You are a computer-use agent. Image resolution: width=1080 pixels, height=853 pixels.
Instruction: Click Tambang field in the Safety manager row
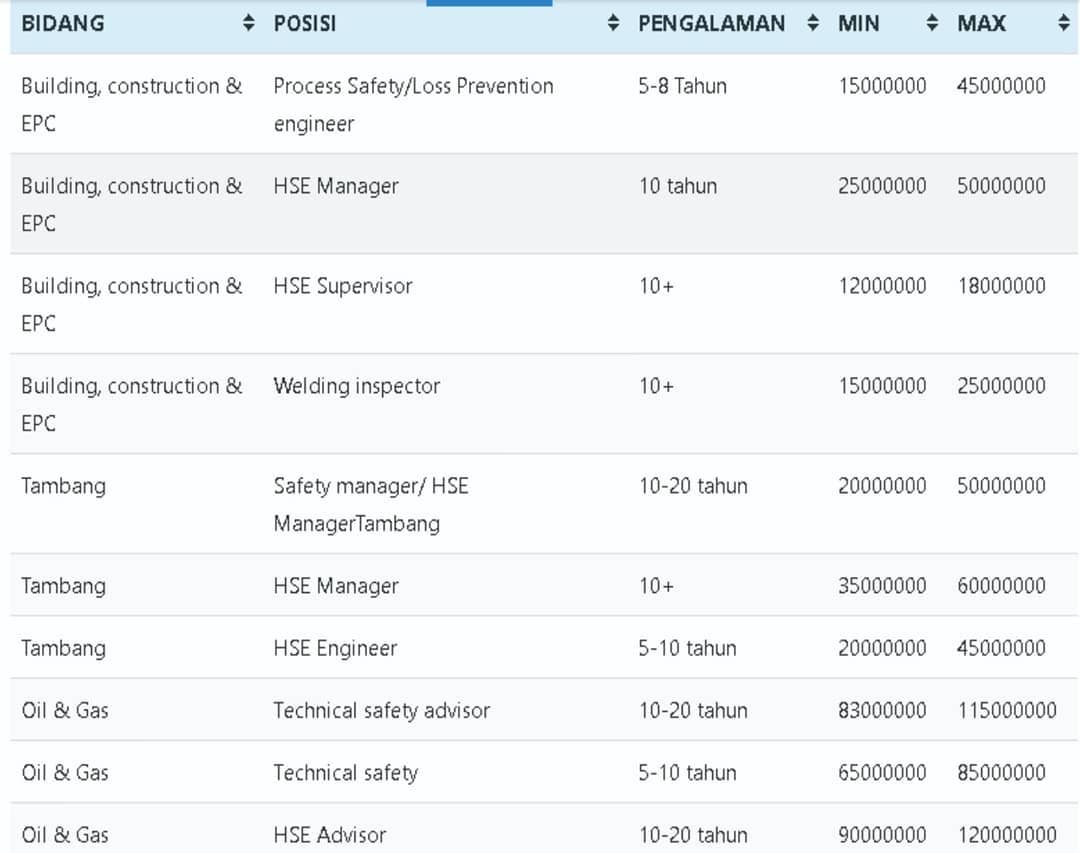(x=63, y=486)
